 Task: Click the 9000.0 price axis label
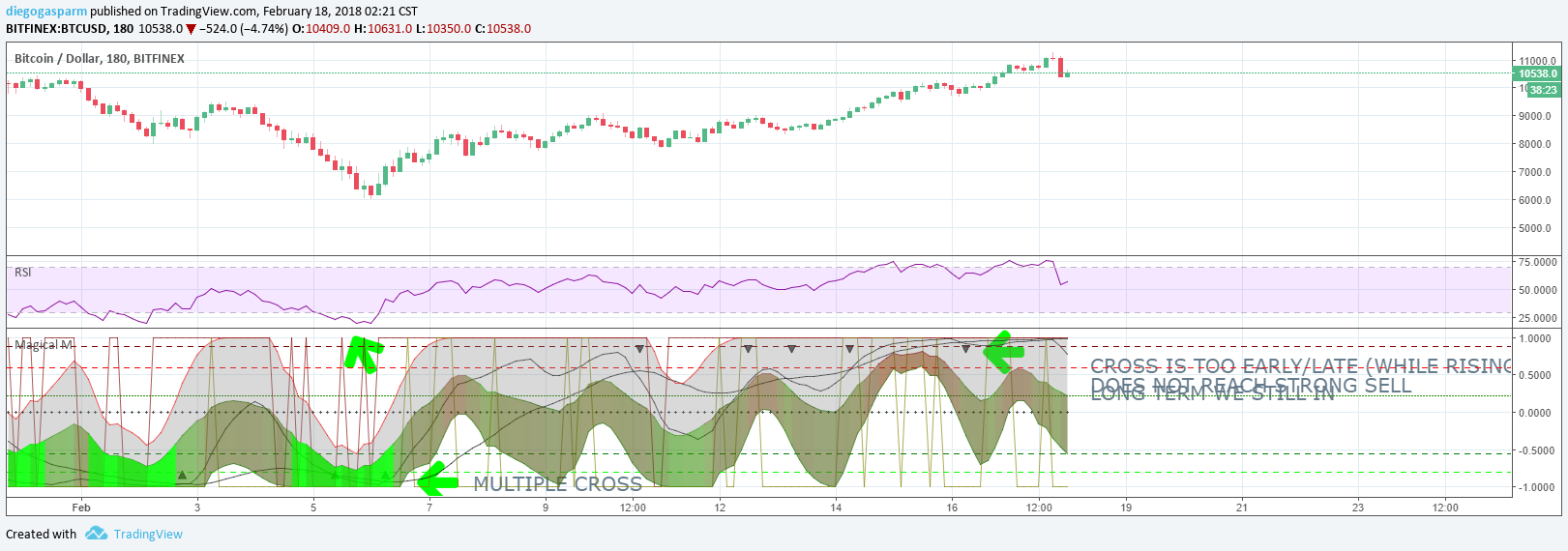click(x=1535, y=116)
